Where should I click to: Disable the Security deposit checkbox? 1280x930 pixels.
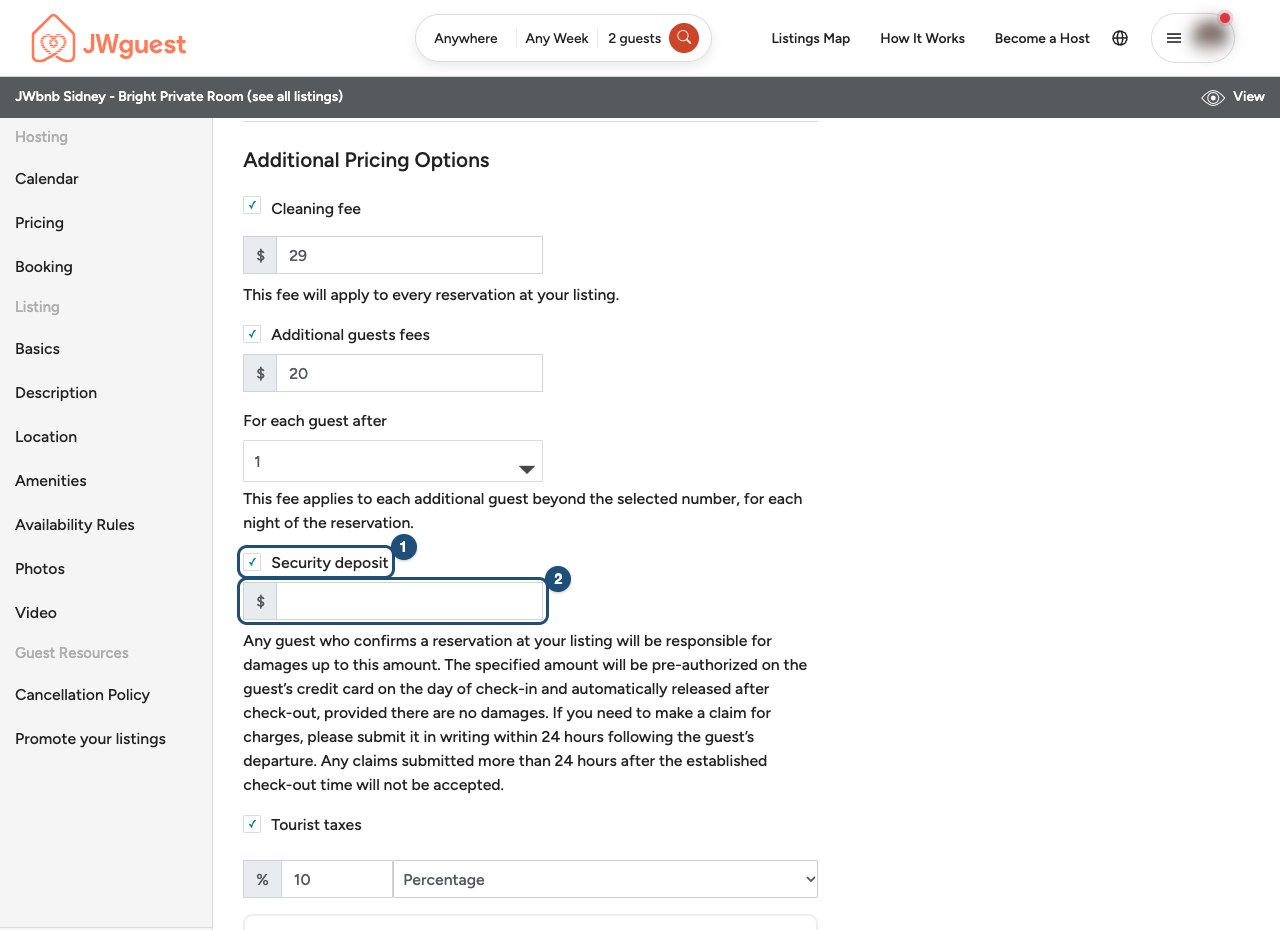coord(252,562)
